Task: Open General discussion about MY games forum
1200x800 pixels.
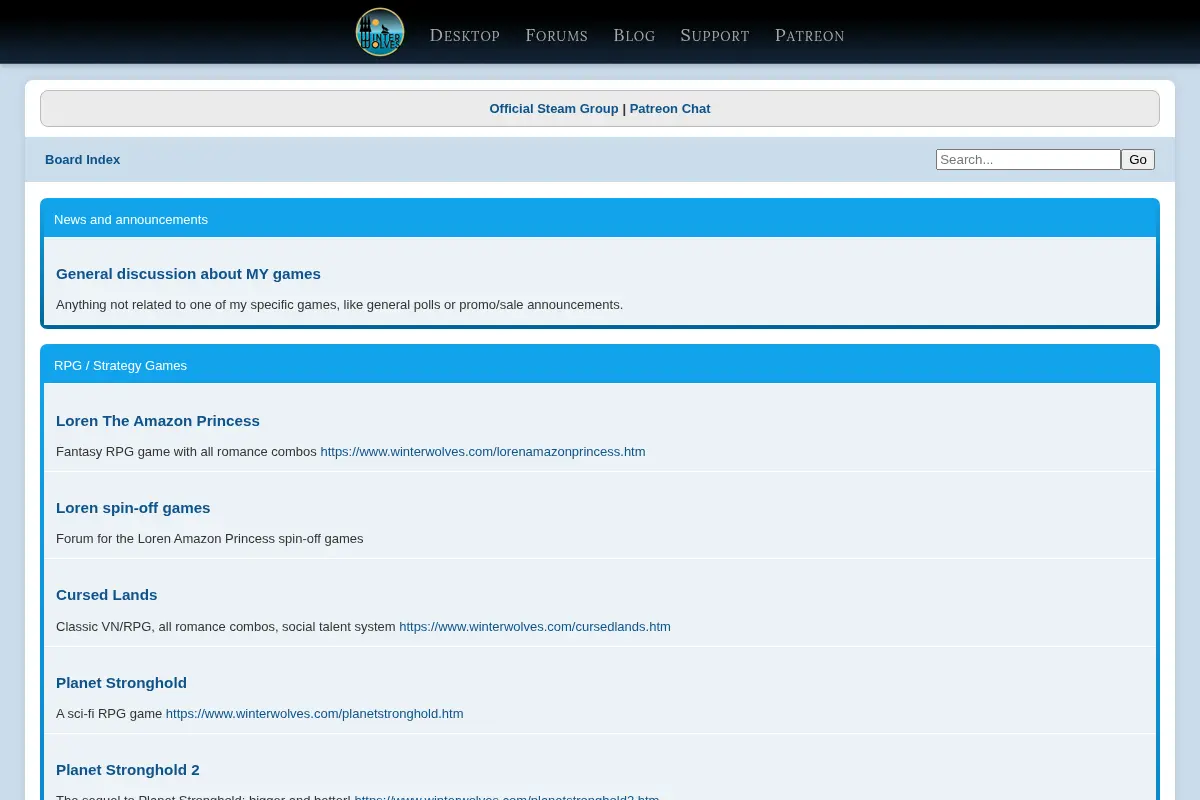Action: pyautogui.click(x=188, y=274)
